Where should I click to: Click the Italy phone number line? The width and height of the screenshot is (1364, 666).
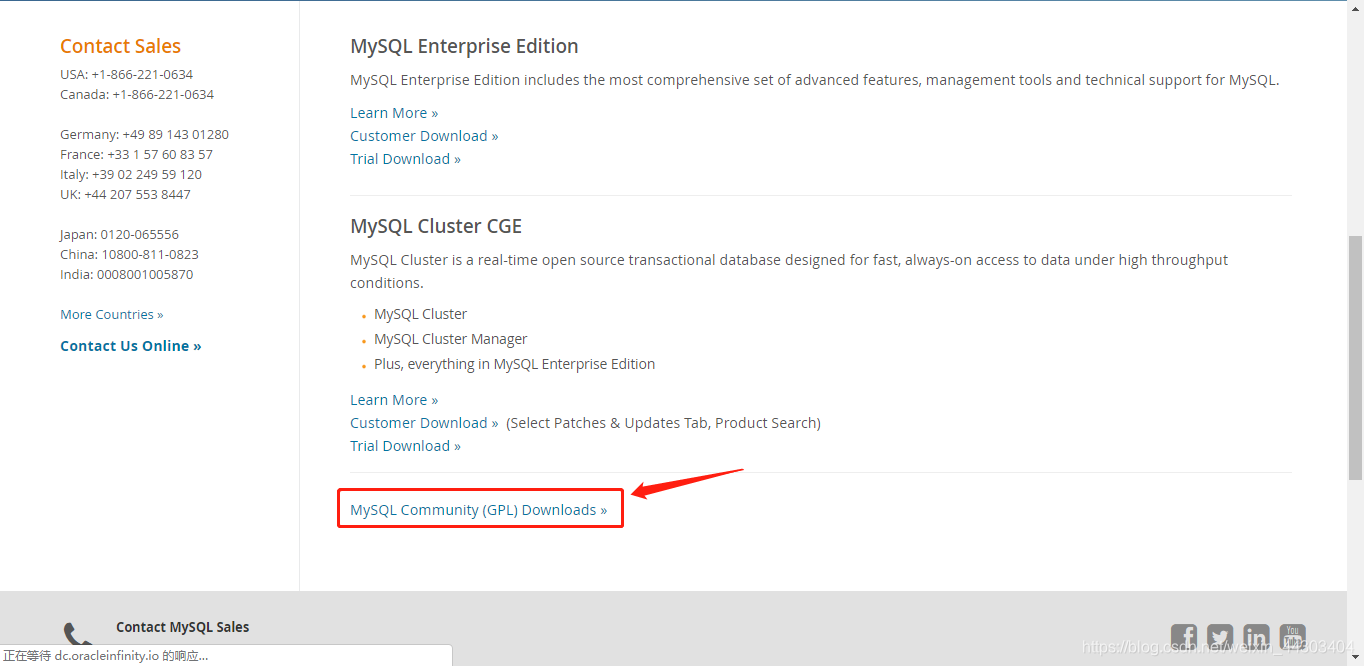[x=131, y=174]
